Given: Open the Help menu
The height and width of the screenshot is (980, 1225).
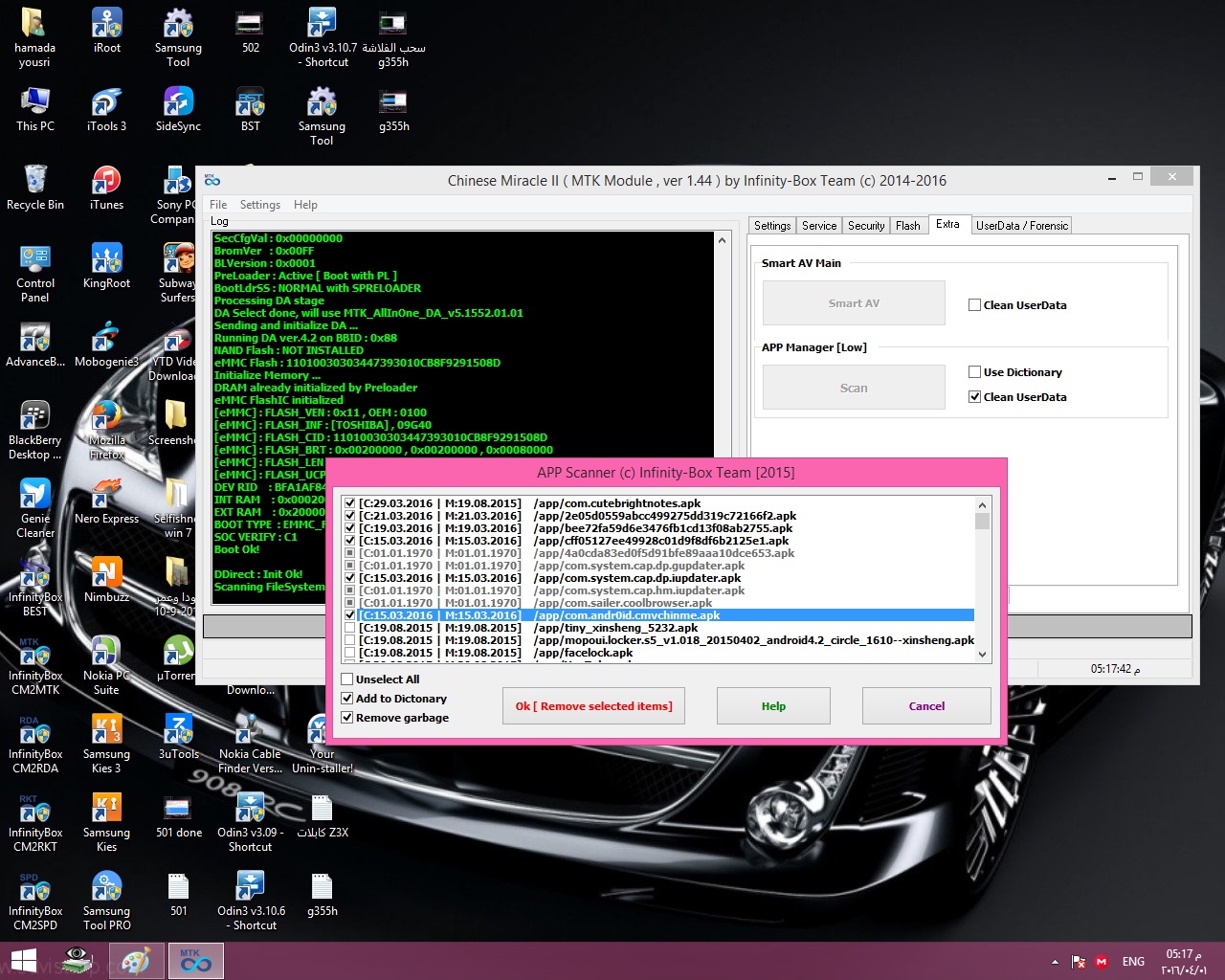Looking at the screenshot, I should (305, 205).
